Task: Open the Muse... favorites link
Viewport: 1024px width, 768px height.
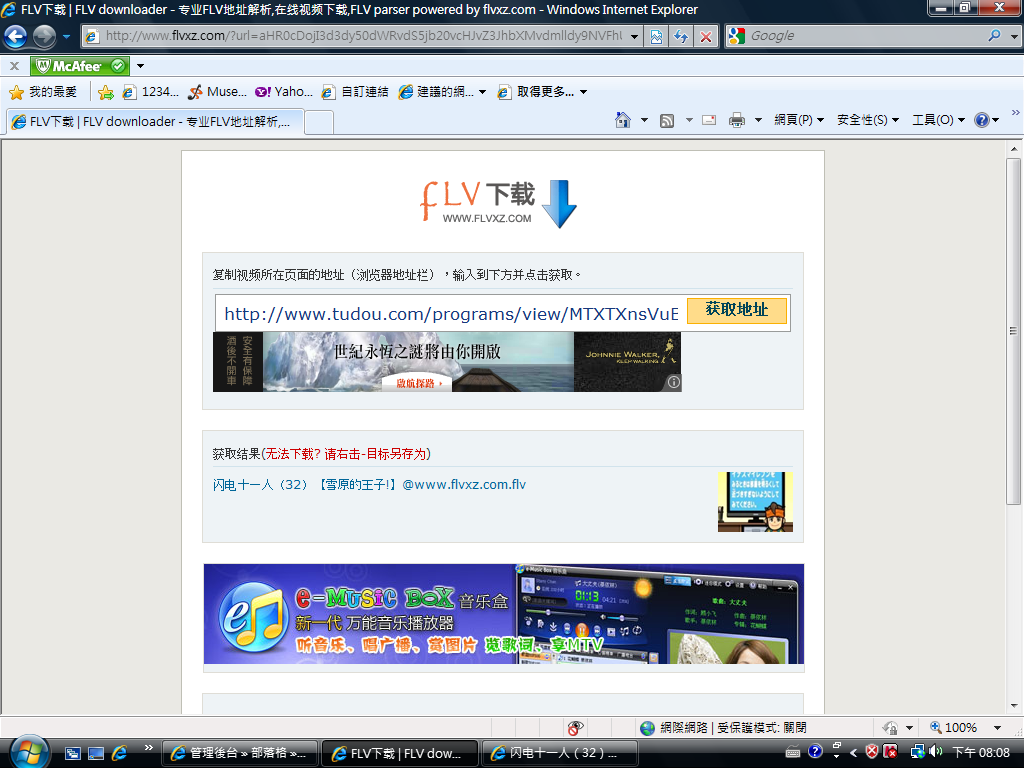Action: [x=217, y=92]
